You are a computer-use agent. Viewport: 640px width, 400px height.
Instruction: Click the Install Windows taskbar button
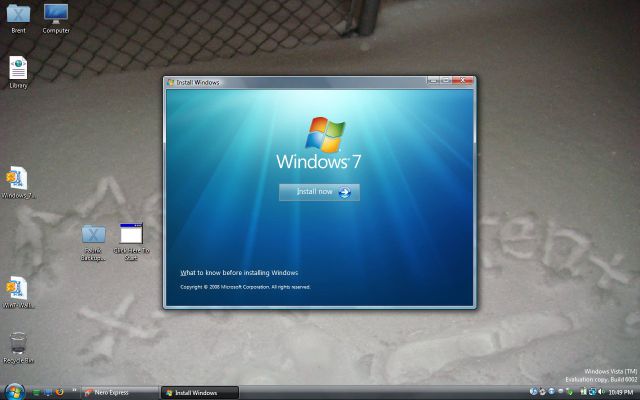click(200, 393)
